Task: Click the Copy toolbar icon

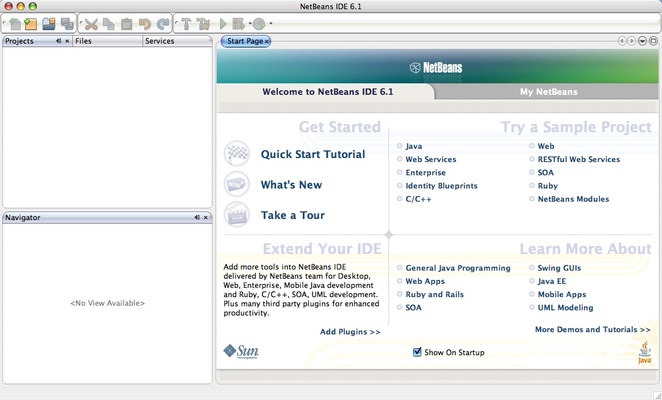Action: [109, 24]
